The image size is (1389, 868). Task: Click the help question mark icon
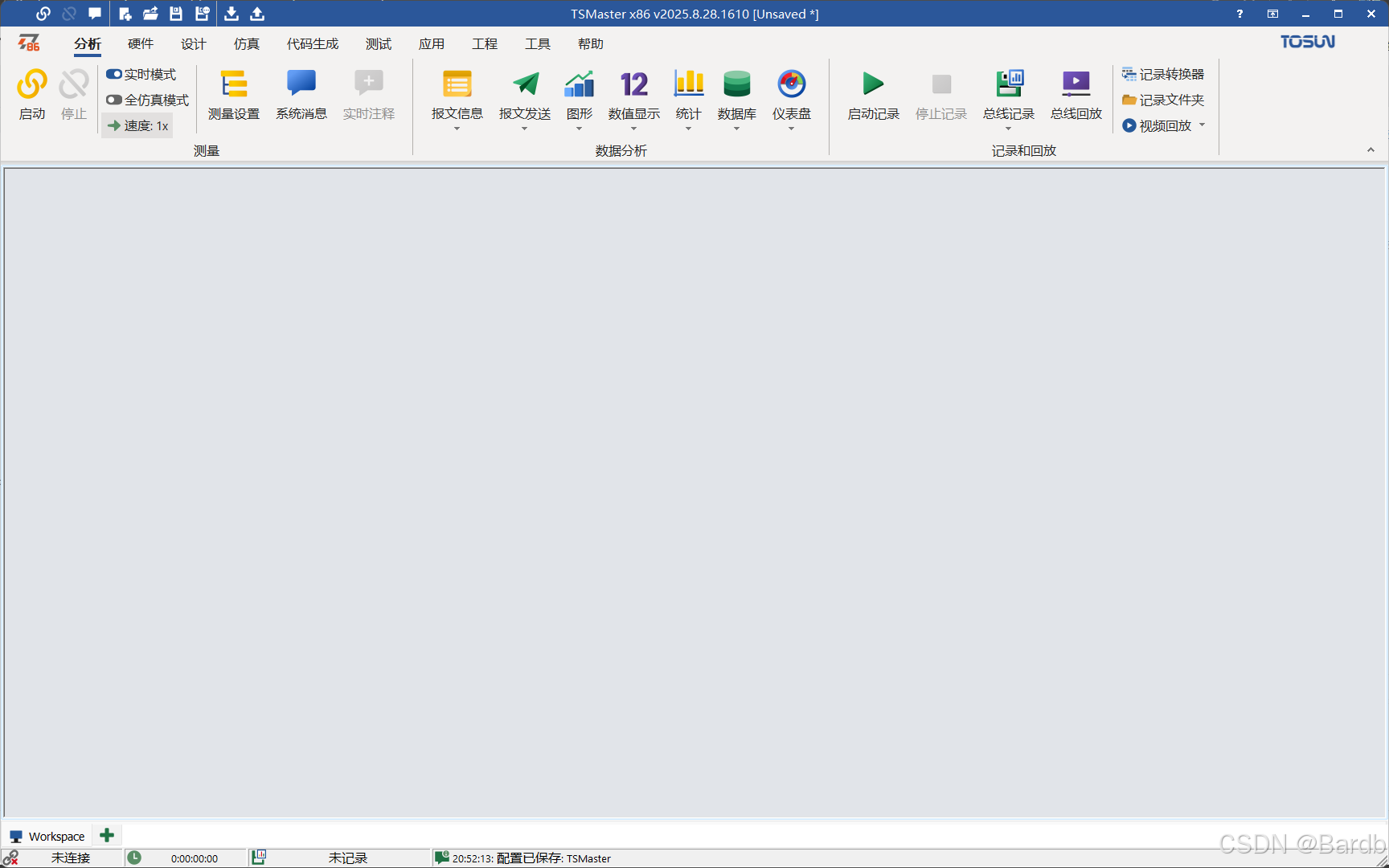1239,14
